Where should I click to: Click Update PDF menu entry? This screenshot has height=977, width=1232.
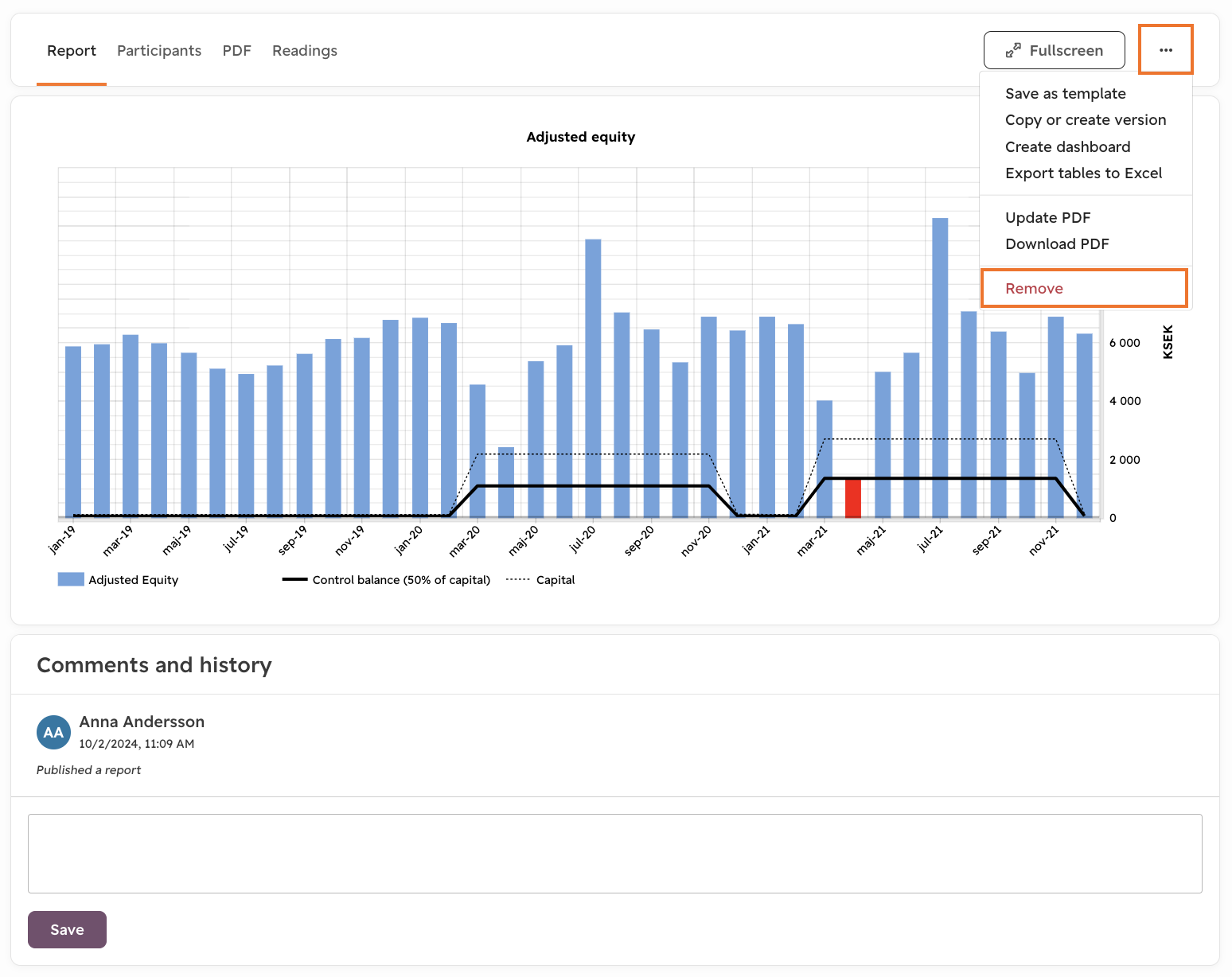[1047, 218]
